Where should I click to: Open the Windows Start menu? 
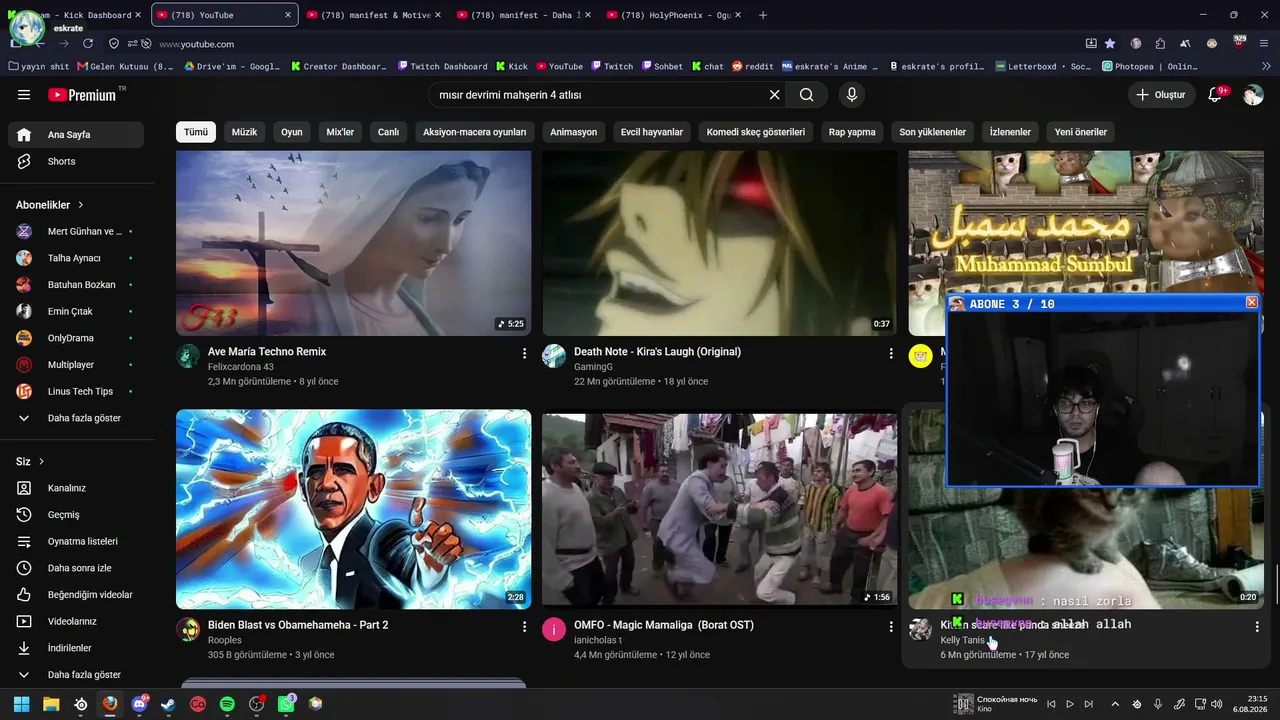pos(21,704)
